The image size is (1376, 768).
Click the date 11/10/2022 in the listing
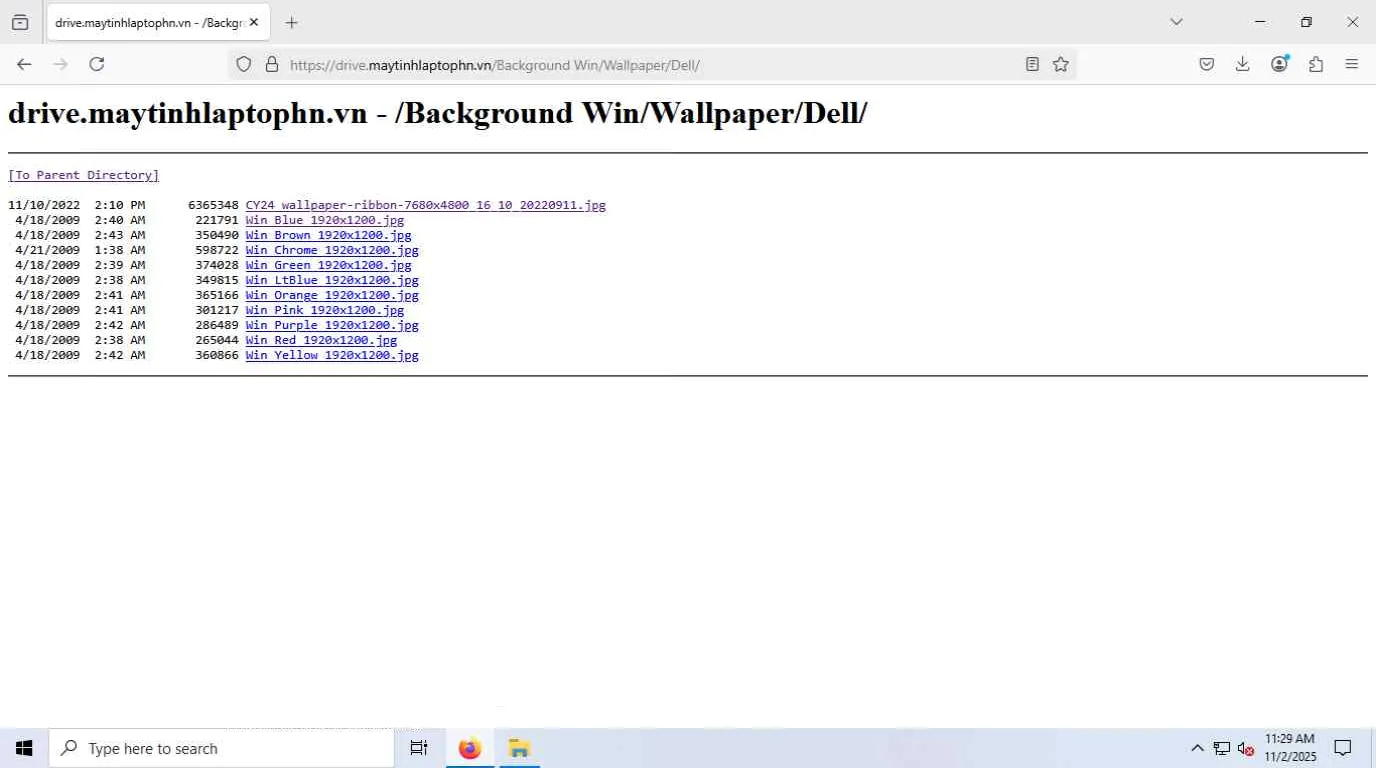(x=44, y=205)
